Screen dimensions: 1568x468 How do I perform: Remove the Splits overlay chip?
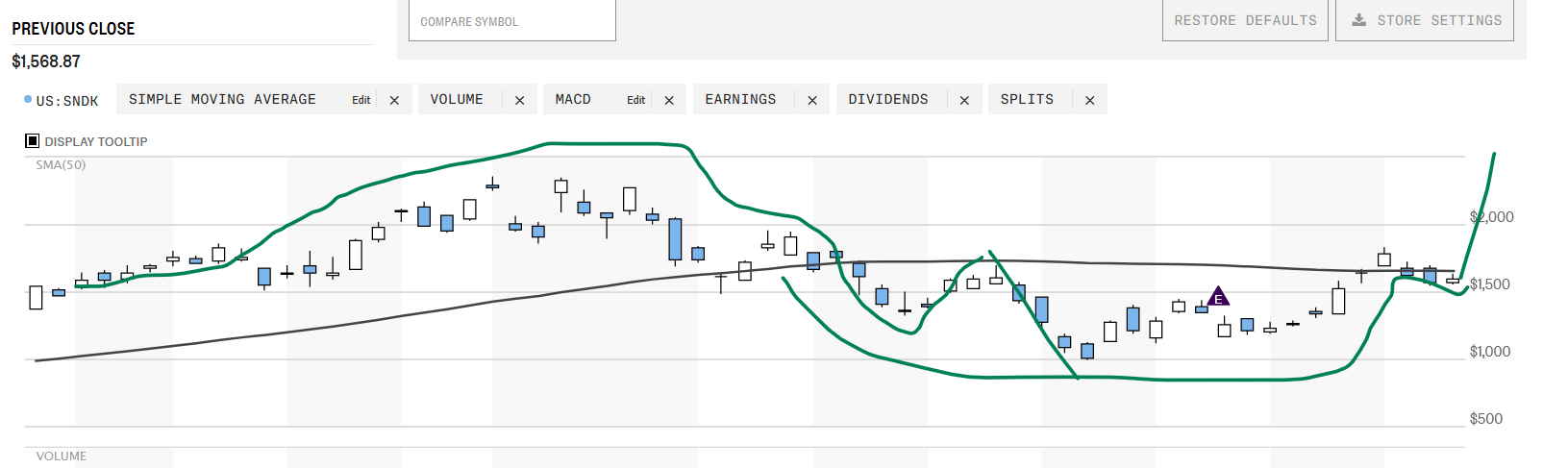pos(1090,100)
